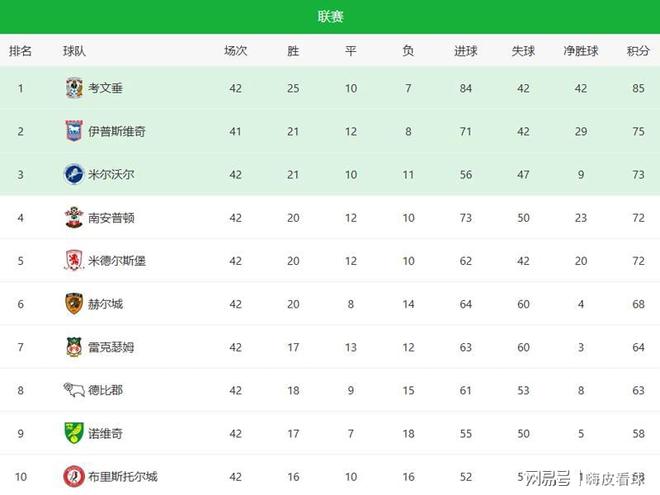This screenshot has width=660, height=495.
Task: Select the 联赛 tab header
Action: (x=331, y=16)
